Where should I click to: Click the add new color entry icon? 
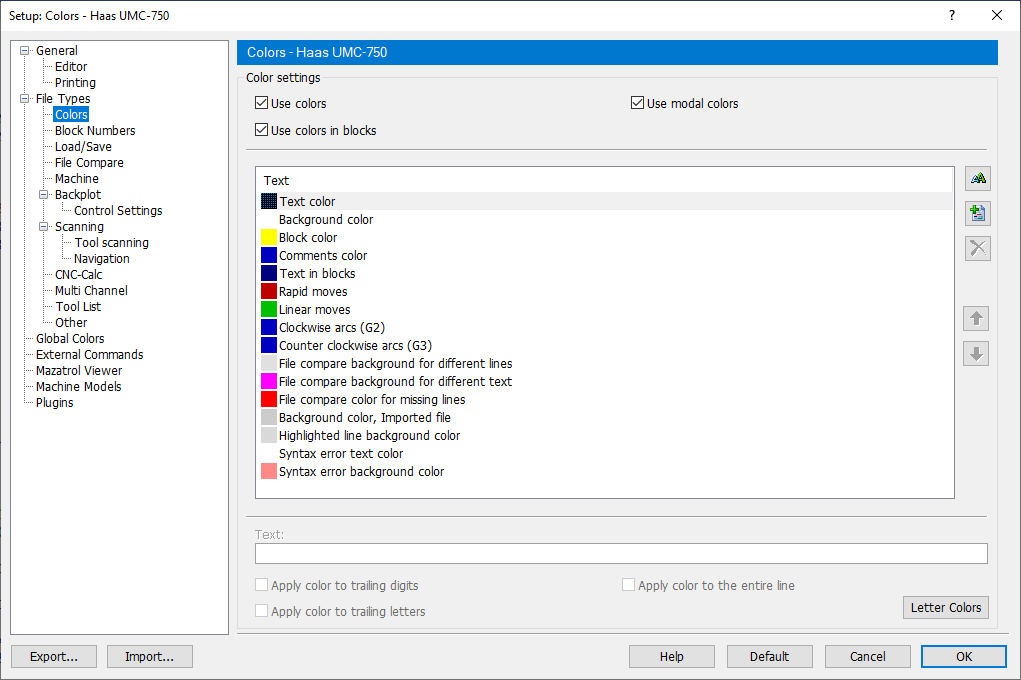click(x=977, y=213)
